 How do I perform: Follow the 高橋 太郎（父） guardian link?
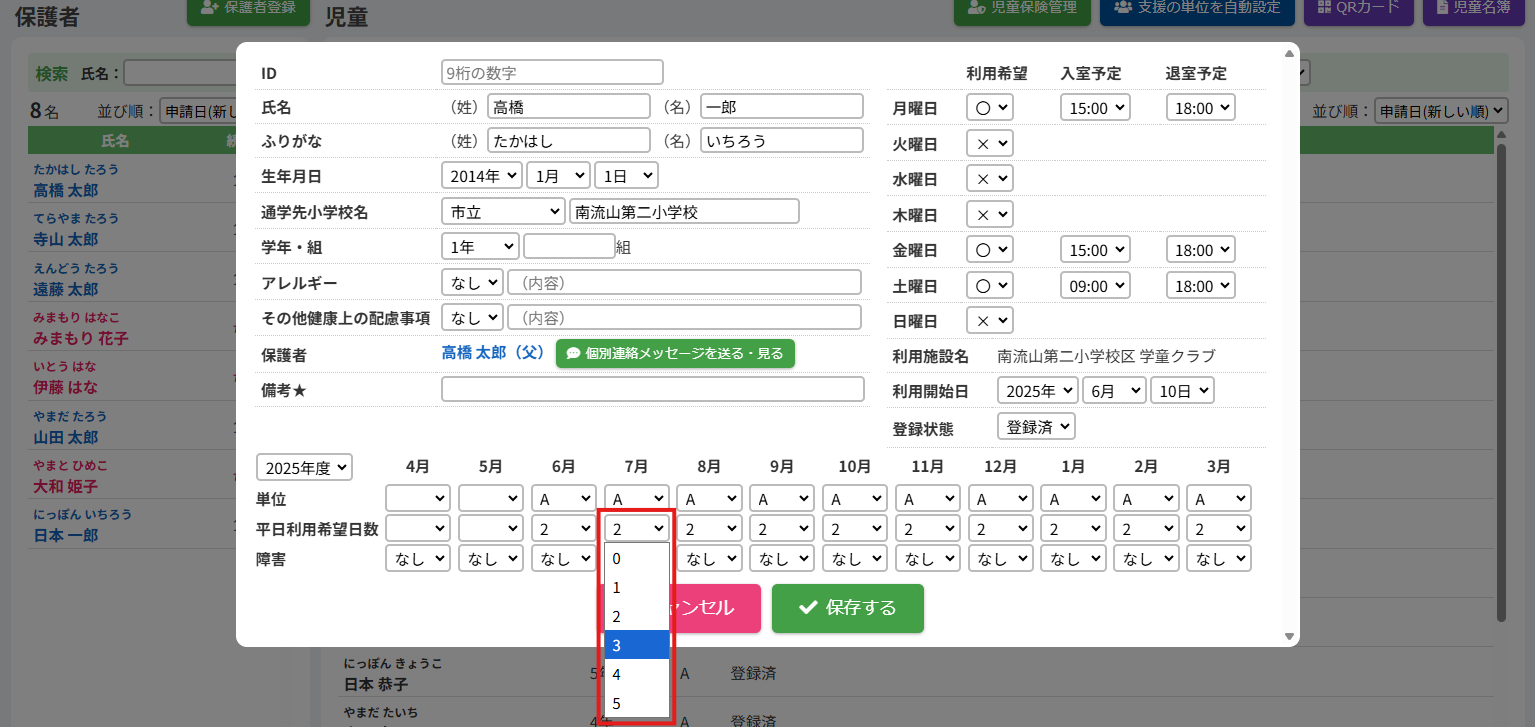point(493,354)
